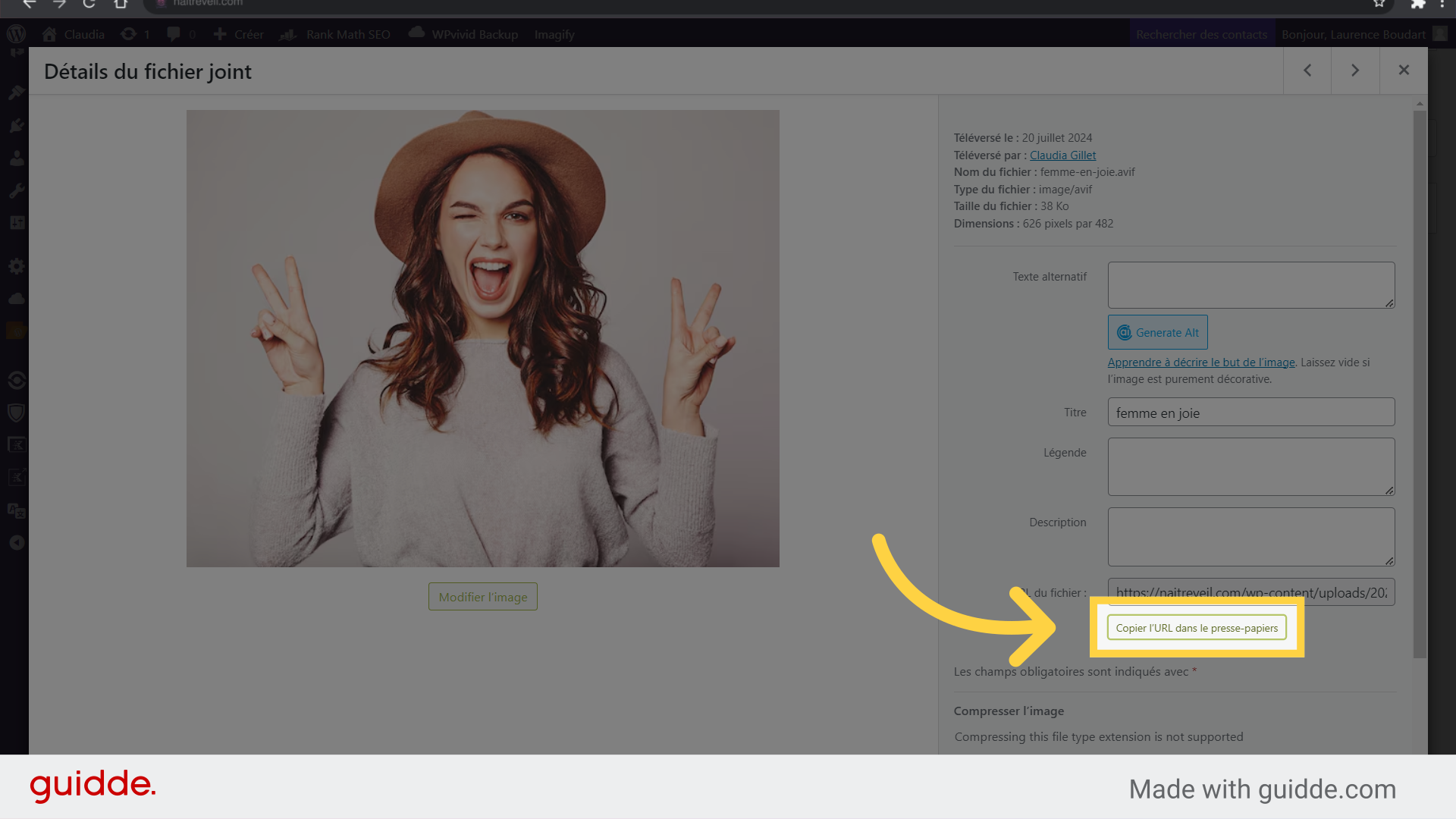Screen dimensions: 1456x819
Task: Click the Légende text area
Action: point(1251,467)
